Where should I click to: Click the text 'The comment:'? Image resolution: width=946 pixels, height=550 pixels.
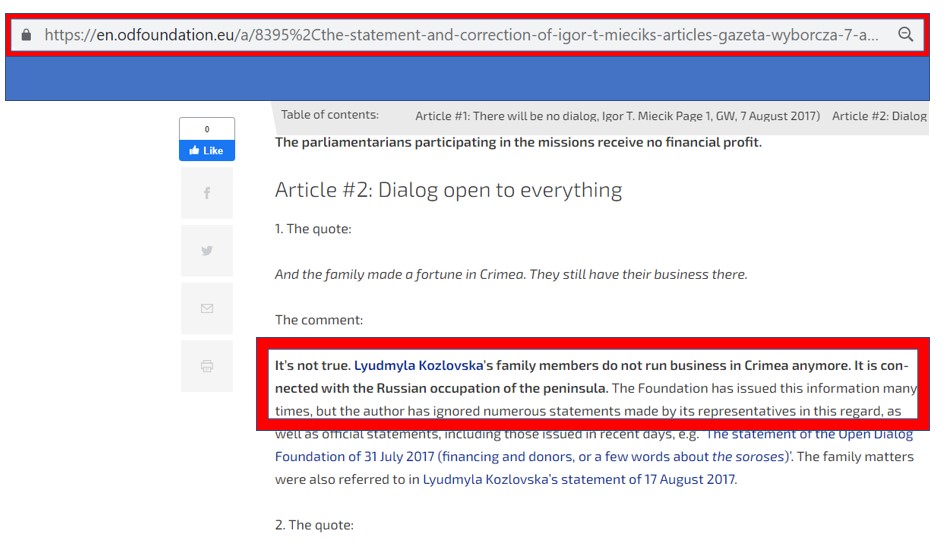coord(319,320)
